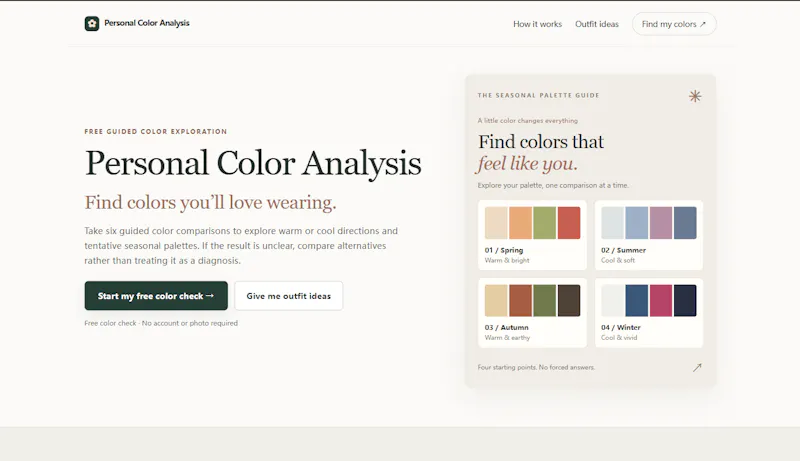Pick the pale cream Spring swatch
This screenshot has height=461, width=800.
[x=496, y=223]
